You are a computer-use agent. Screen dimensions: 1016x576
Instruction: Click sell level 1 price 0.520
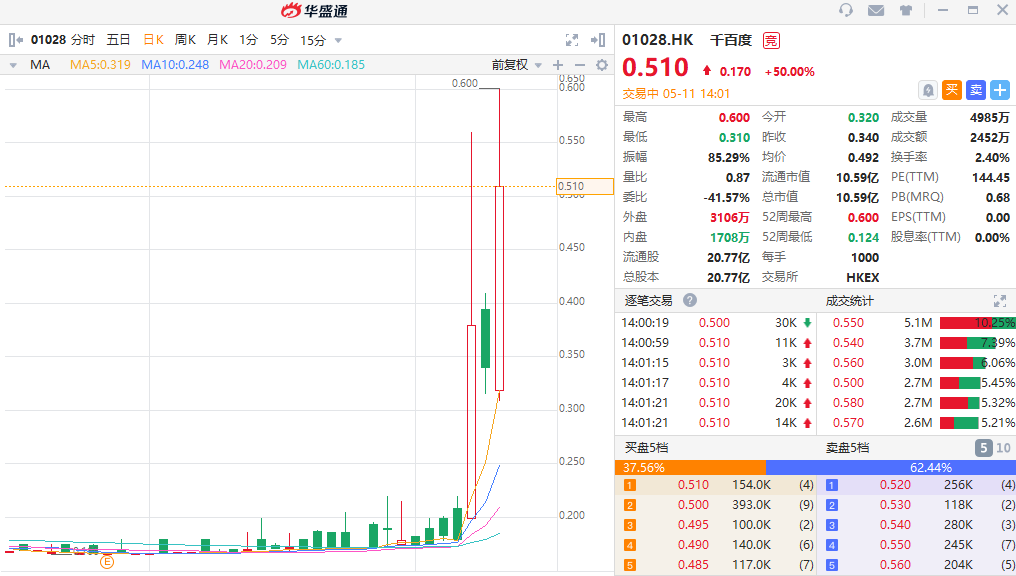[895, 485]
